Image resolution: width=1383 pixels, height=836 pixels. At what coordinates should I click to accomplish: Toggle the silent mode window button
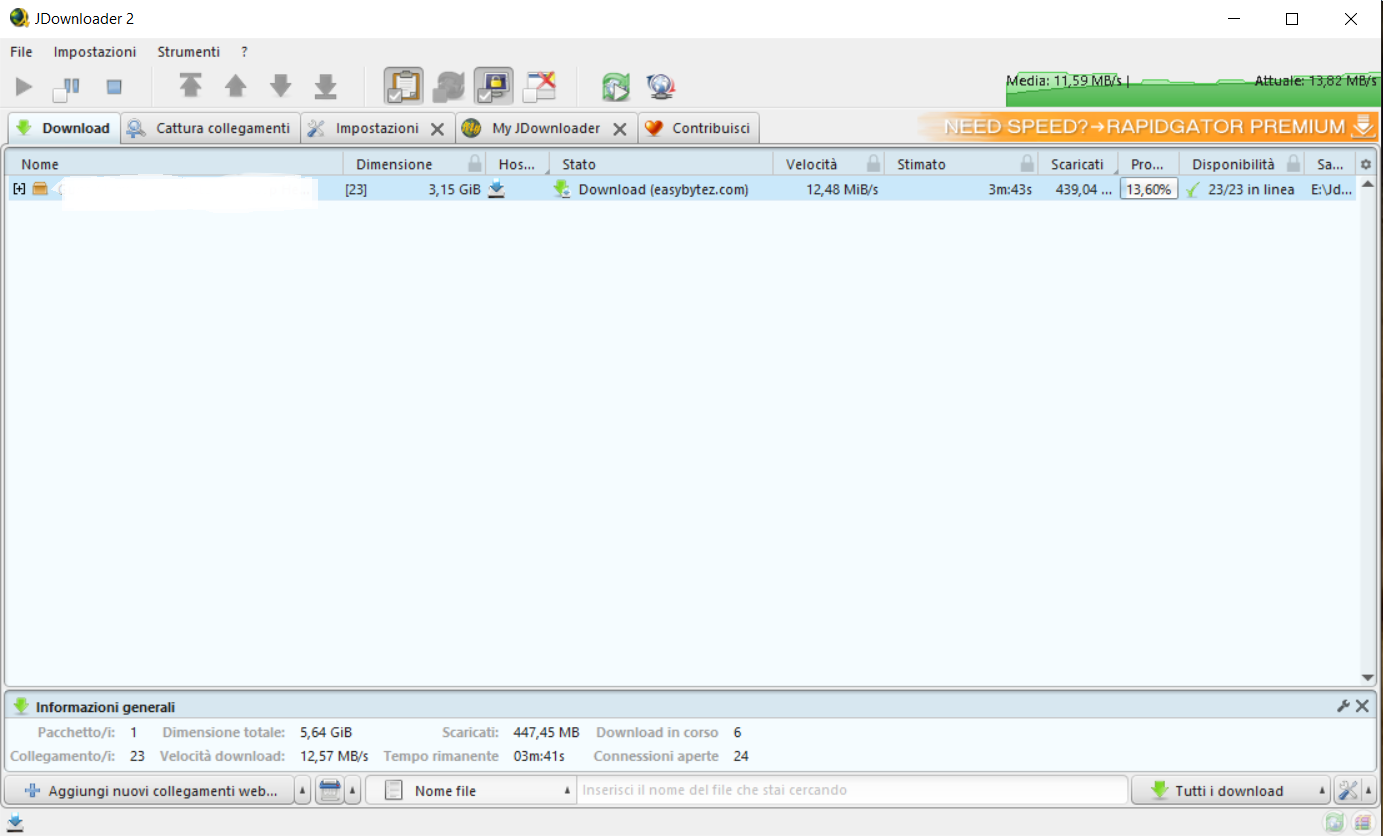[x=540, y=87]
